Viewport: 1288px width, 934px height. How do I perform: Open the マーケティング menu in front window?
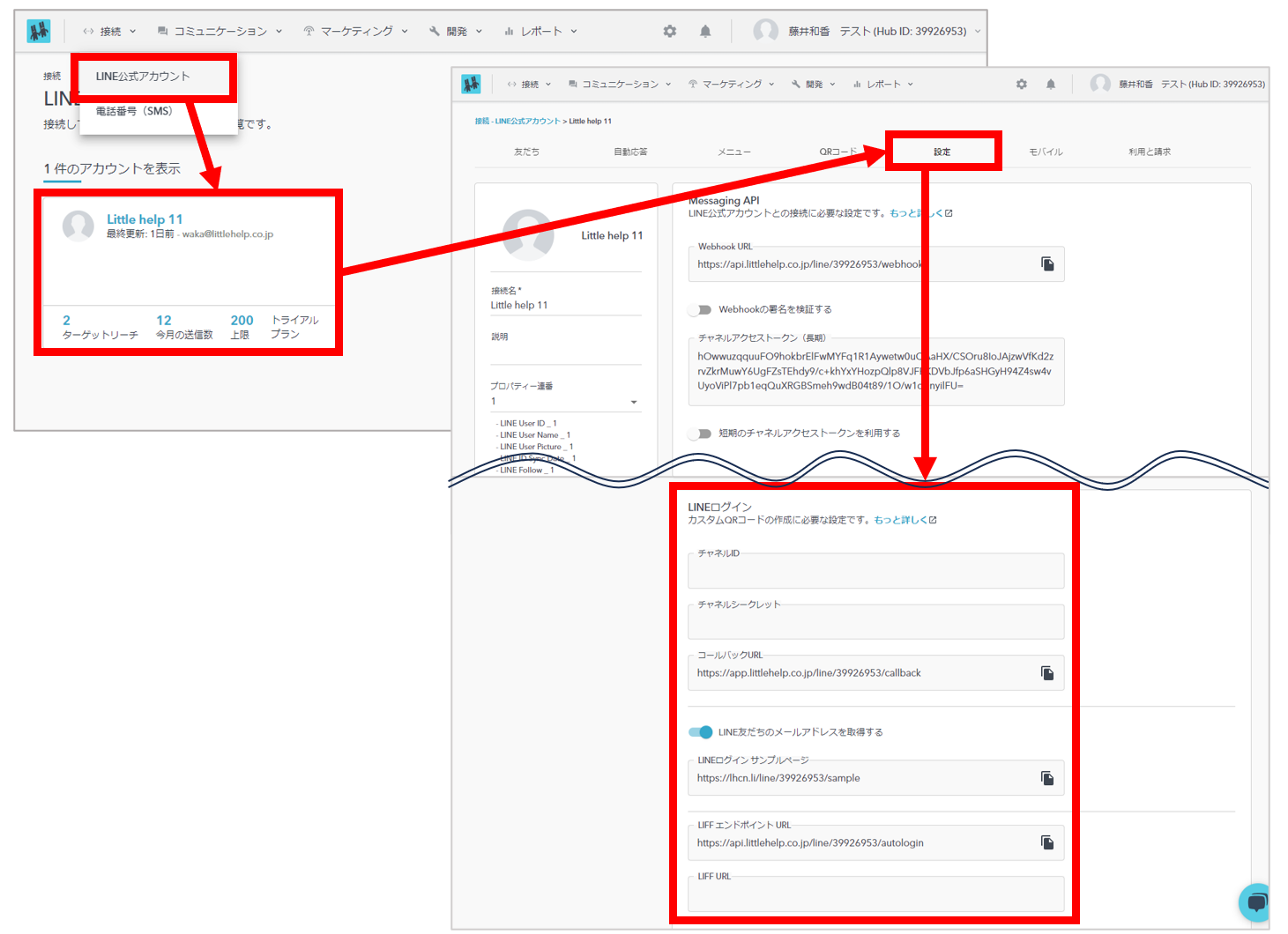[731, 85]
